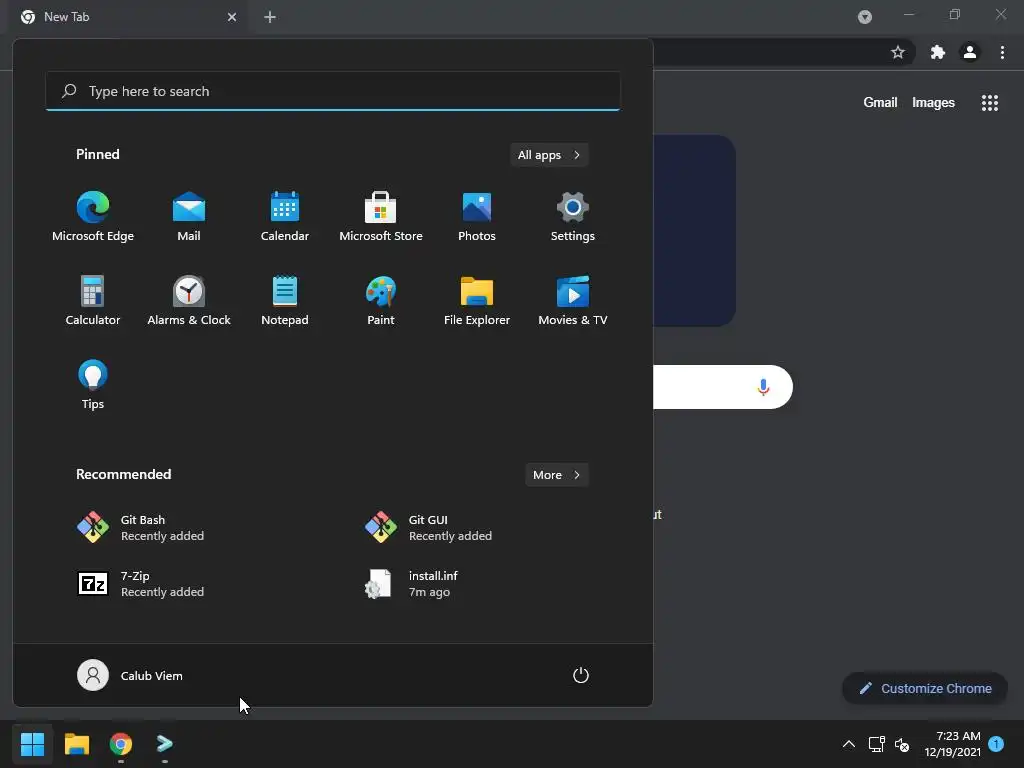Launch Movies & TV

coord(573,300)
